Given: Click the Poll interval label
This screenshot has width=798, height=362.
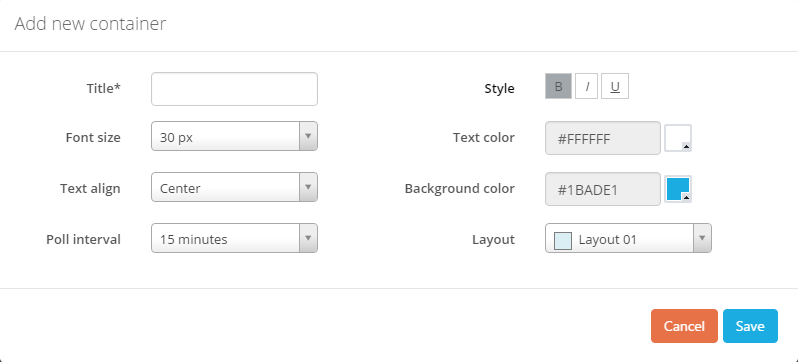Looking at the screenshot, I should [x=83, y=239].
